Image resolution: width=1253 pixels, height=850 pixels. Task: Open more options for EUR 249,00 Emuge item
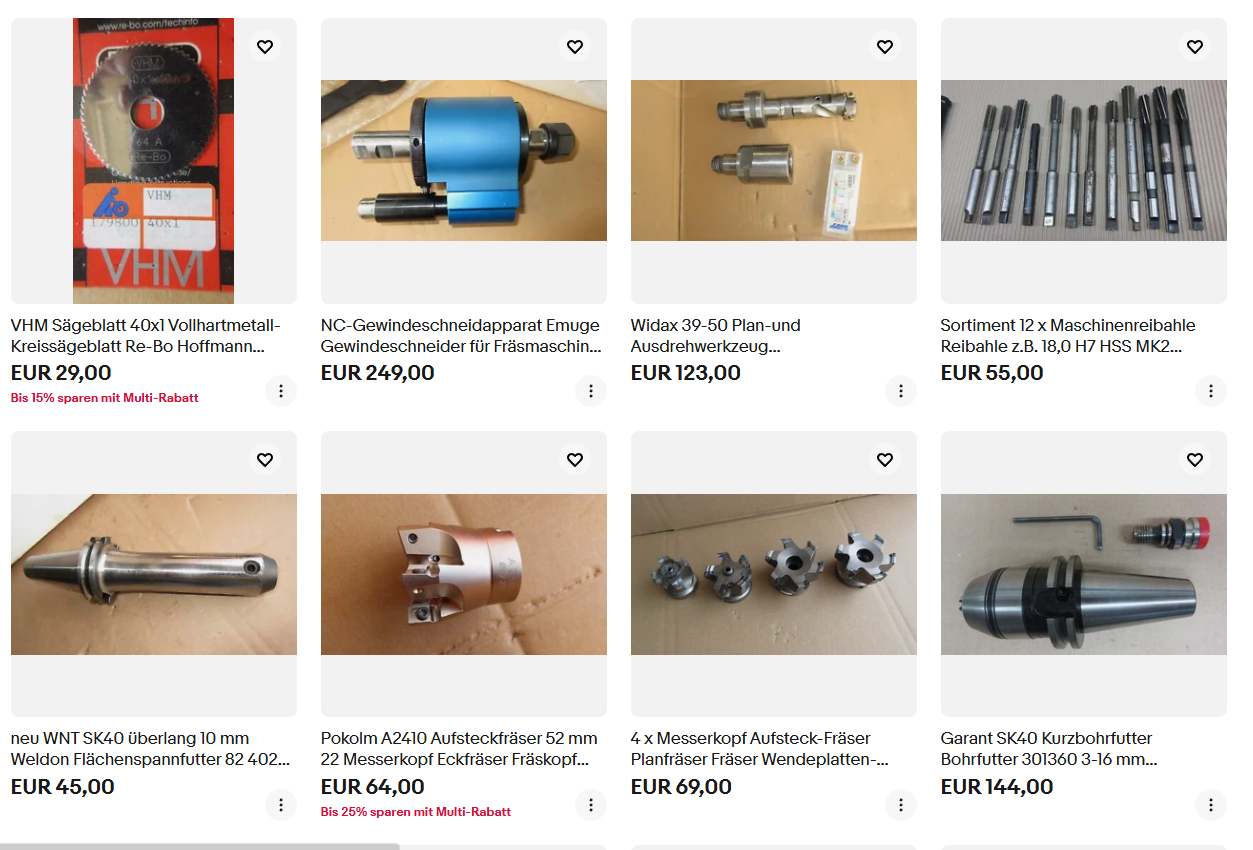coord(591,391)
